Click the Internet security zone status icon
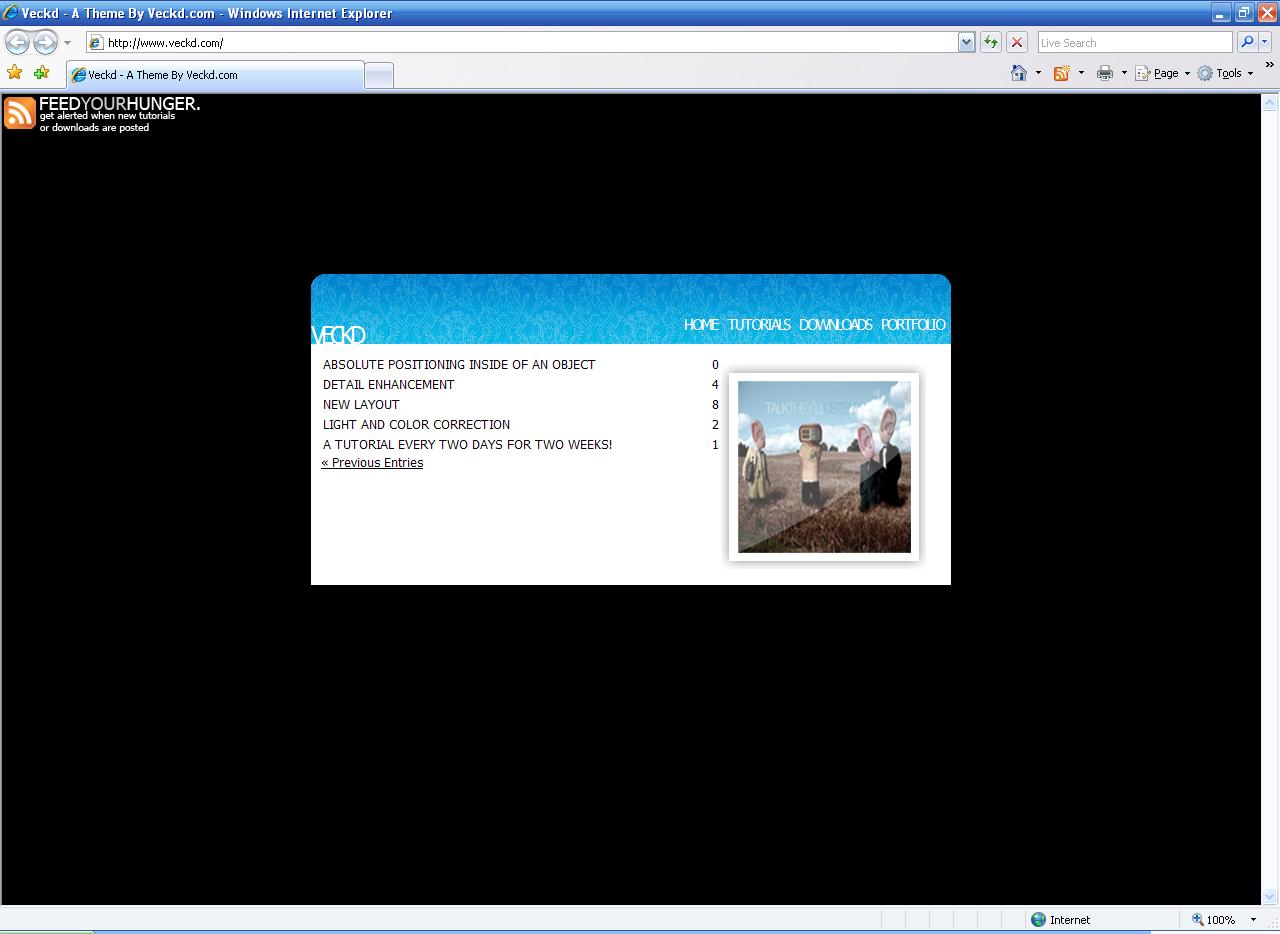Viewport: 1280px width, 934px height. point(1038,920)
